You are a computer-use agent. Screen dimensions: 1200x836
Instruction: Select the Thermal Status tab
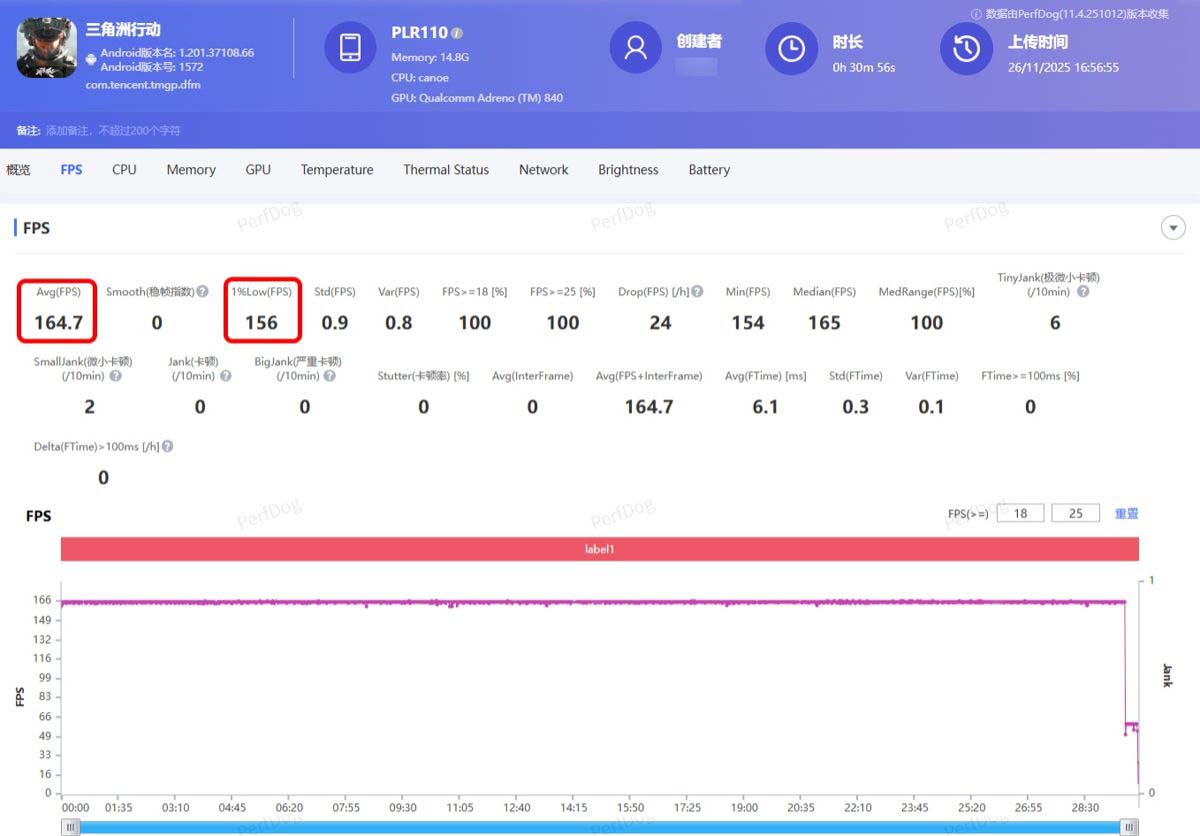point(446,170)
